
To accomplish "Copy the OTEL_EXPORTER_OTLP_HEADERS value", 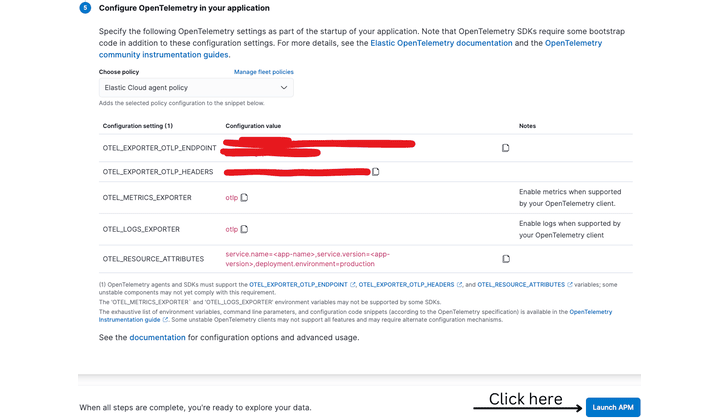I will [x=376, y=172].
